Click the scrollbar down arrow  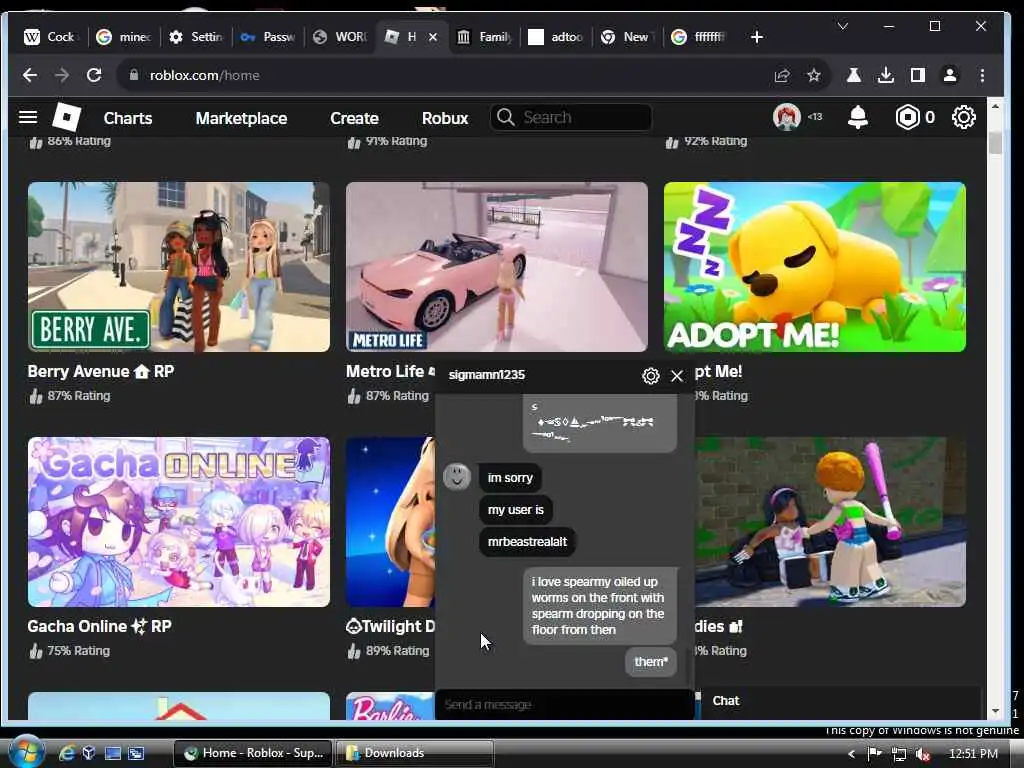(995, 711)
